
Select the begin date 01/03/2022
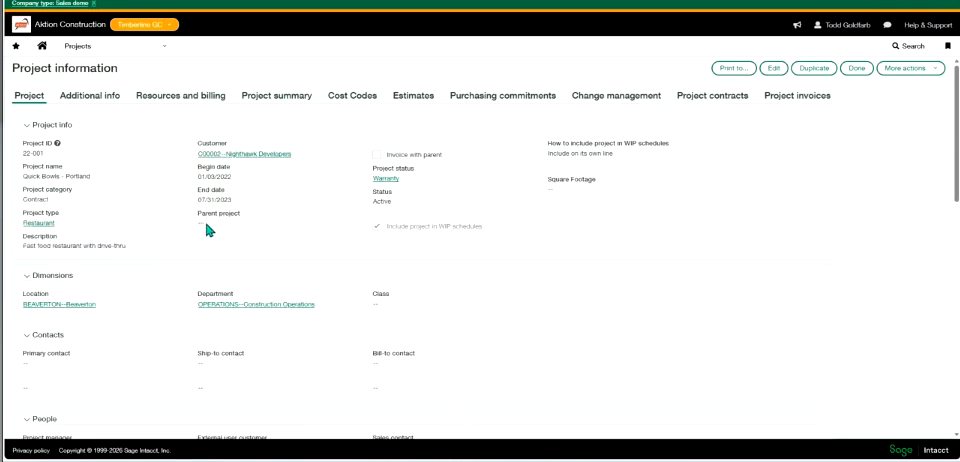point(214,177)
